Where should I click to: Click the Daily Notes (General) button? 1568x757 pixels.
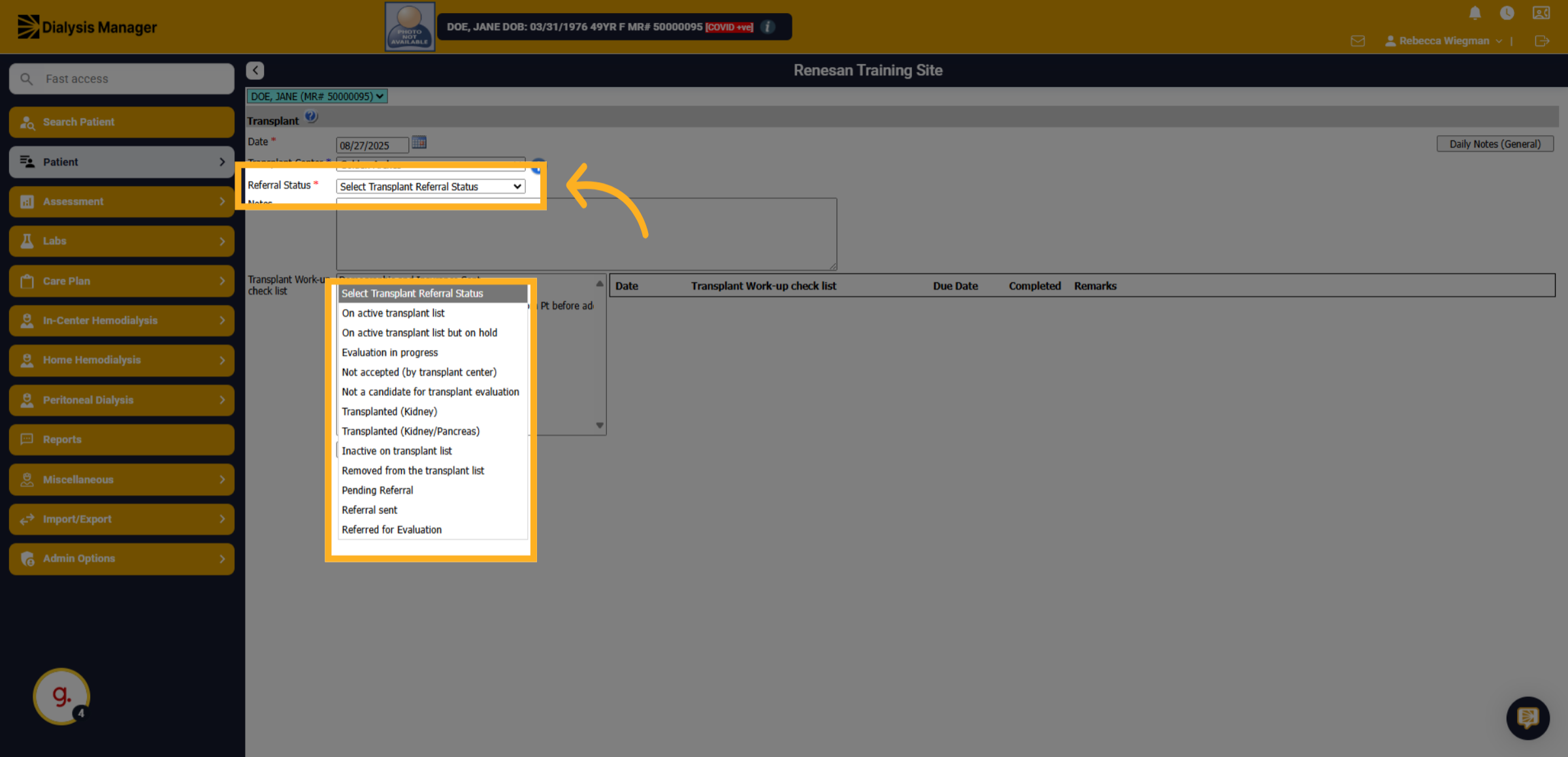1495,144
